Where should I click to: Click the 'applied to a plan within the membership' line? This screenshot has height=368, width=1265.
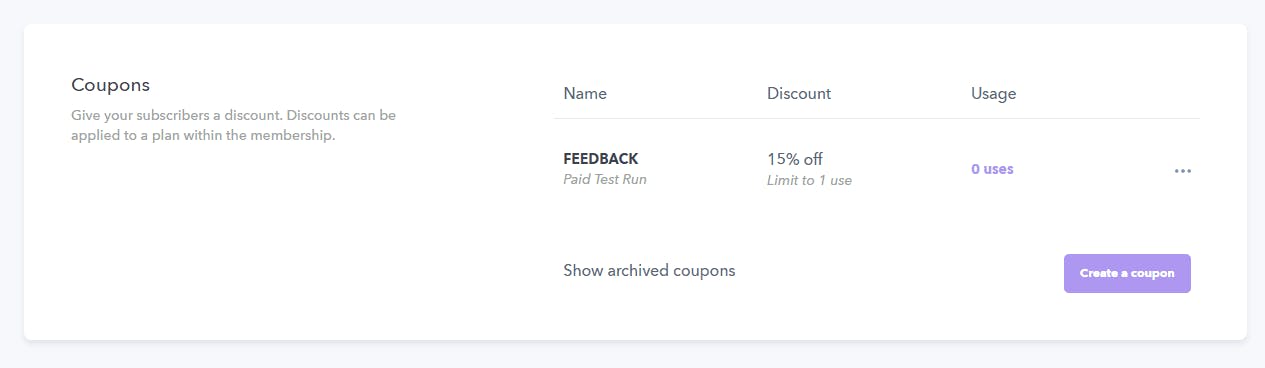[203, 135]
